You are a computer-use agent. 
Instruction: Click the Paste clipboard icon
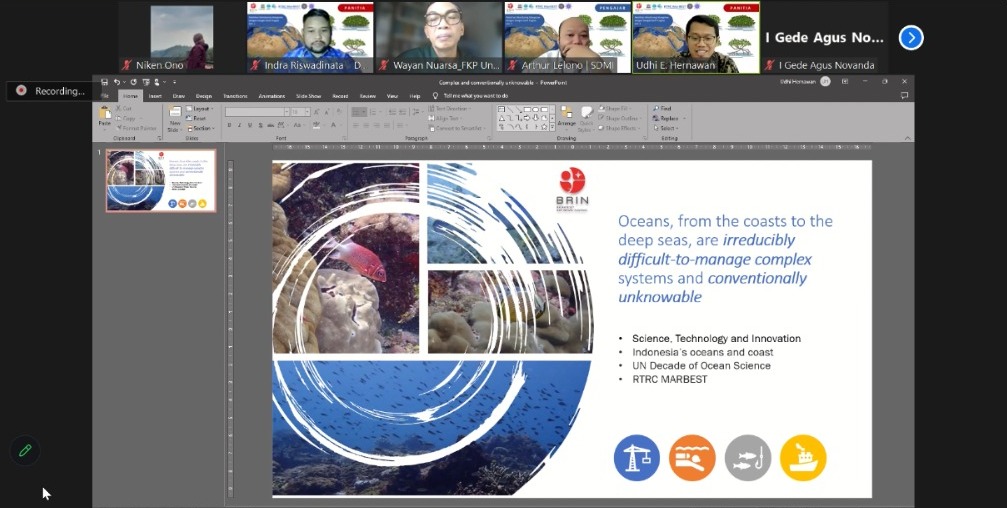[104, 116]
